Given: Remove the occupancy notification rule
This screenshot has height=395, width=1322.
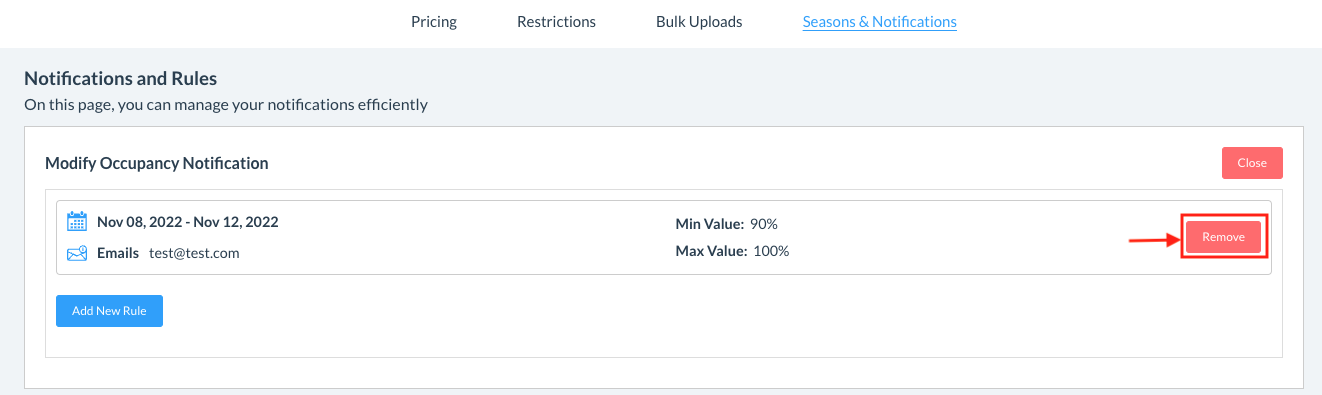Looking at the screenshot, I should pyautogui.click(x=1224, y=237).
